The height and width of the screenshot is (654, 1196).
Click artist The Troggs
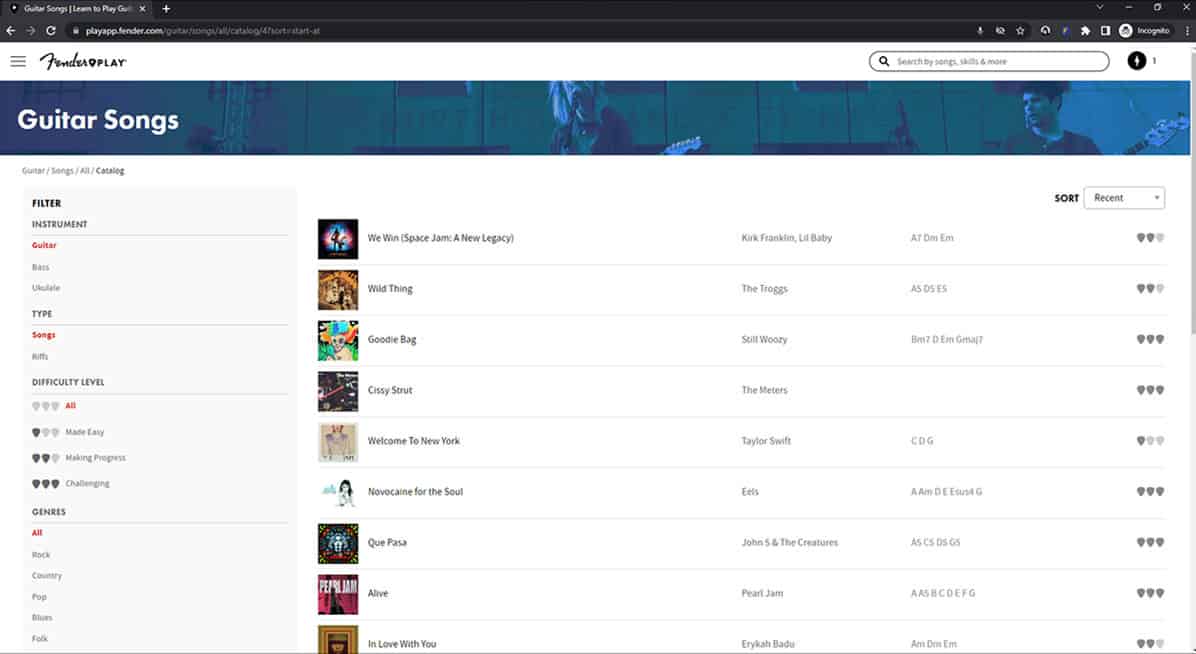tap(764, 288)
